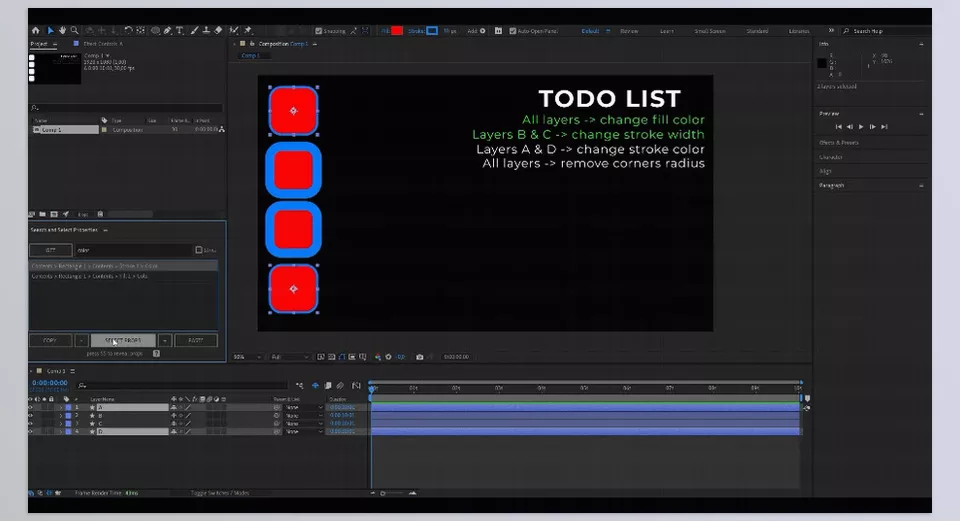
Task: Select the Zoom magnifier tool
Action: 75,31
